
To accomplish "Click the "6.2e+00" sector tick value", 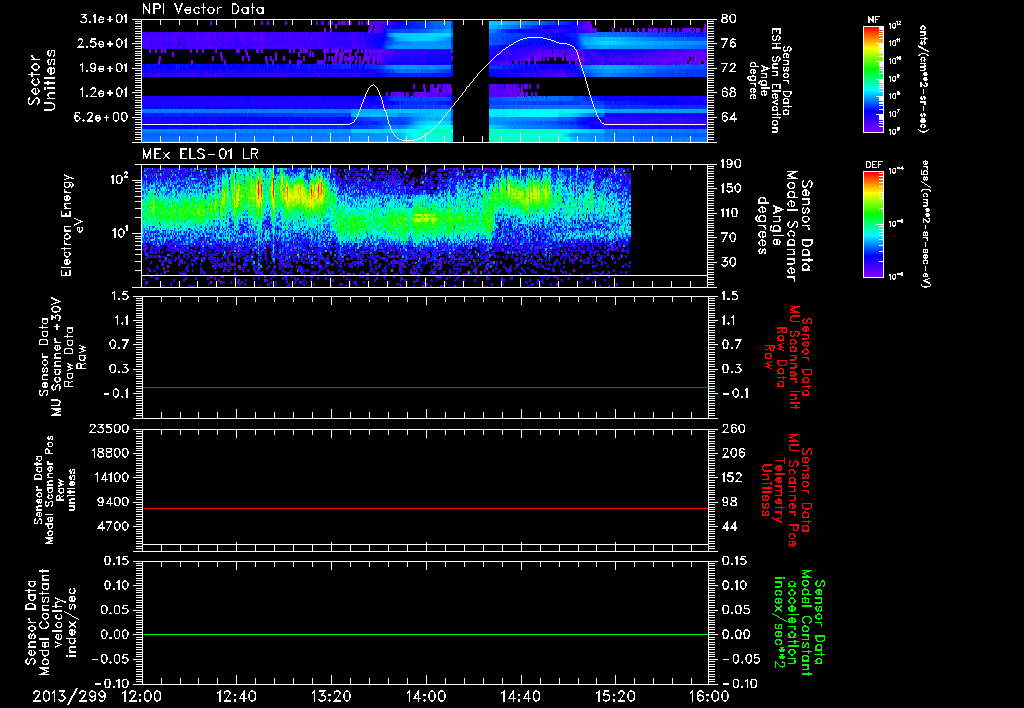I will click(102, 117).
